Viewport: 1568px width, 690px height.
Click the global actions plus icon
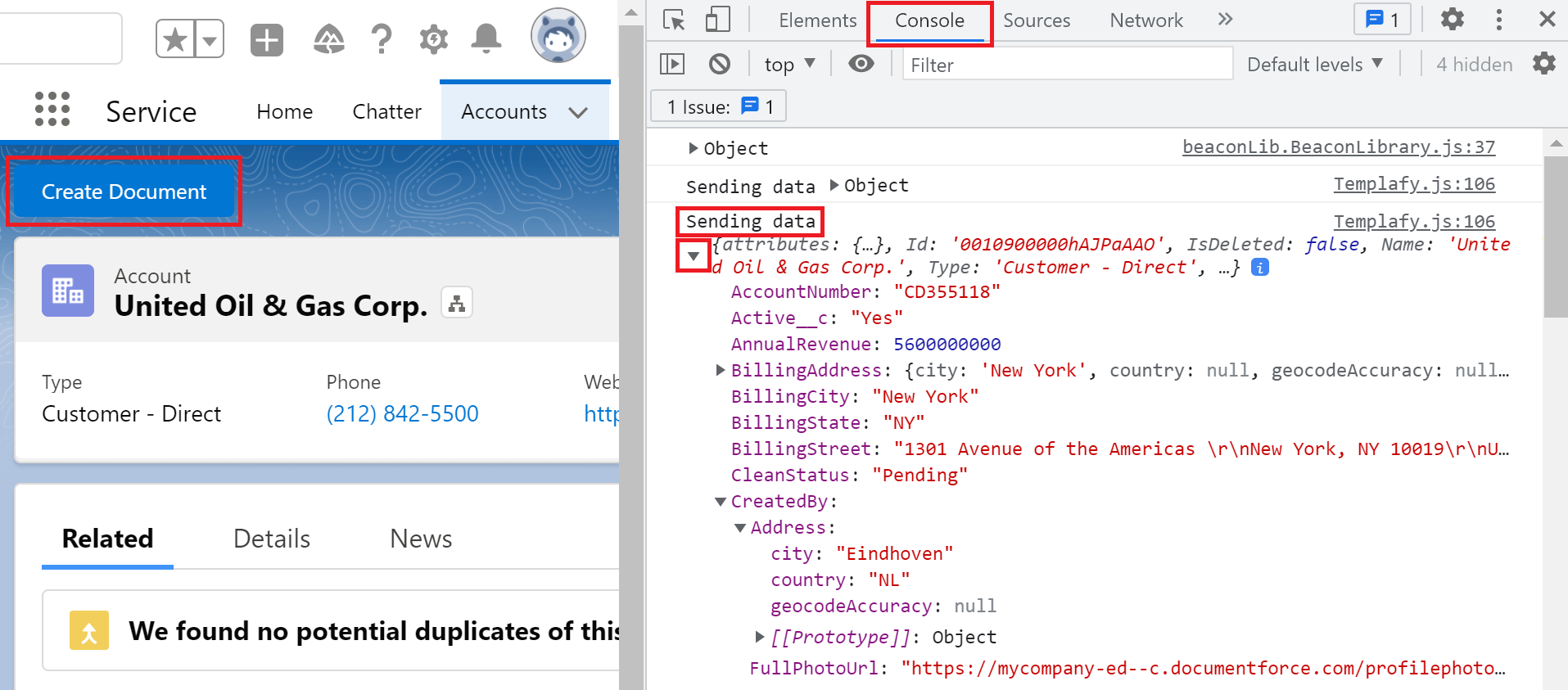pos(267,39)
